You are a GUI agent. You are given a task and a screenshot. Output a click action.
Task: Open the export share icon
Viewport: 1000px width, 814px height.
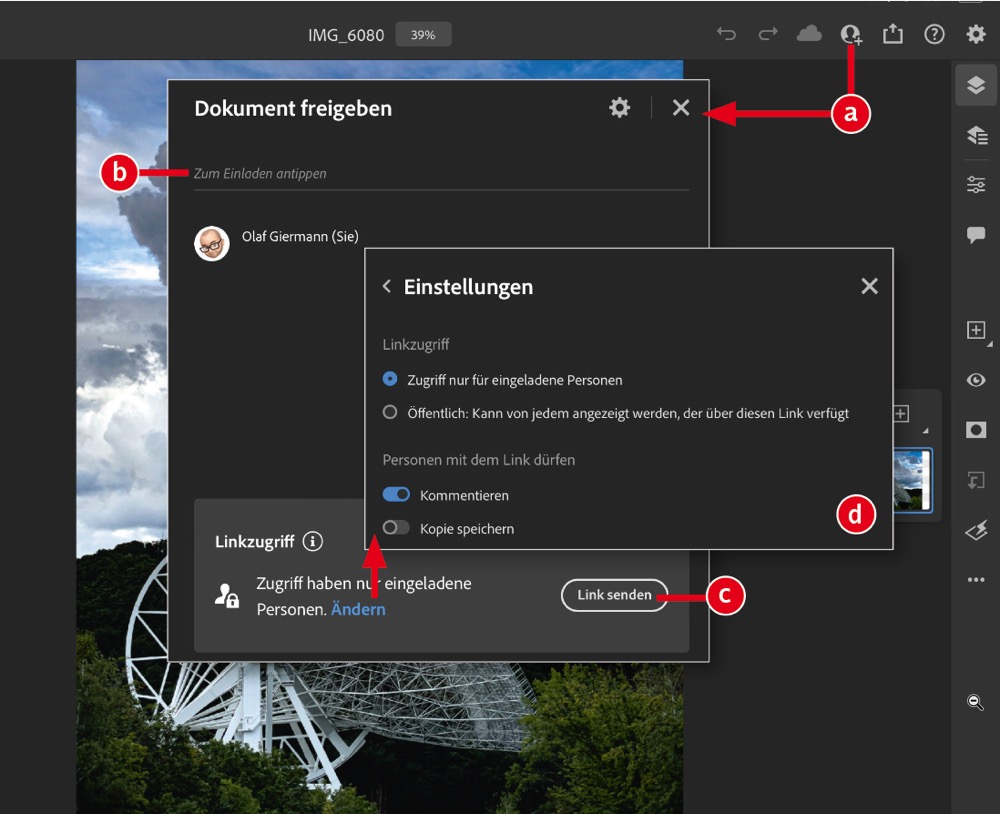pos(893,33)
